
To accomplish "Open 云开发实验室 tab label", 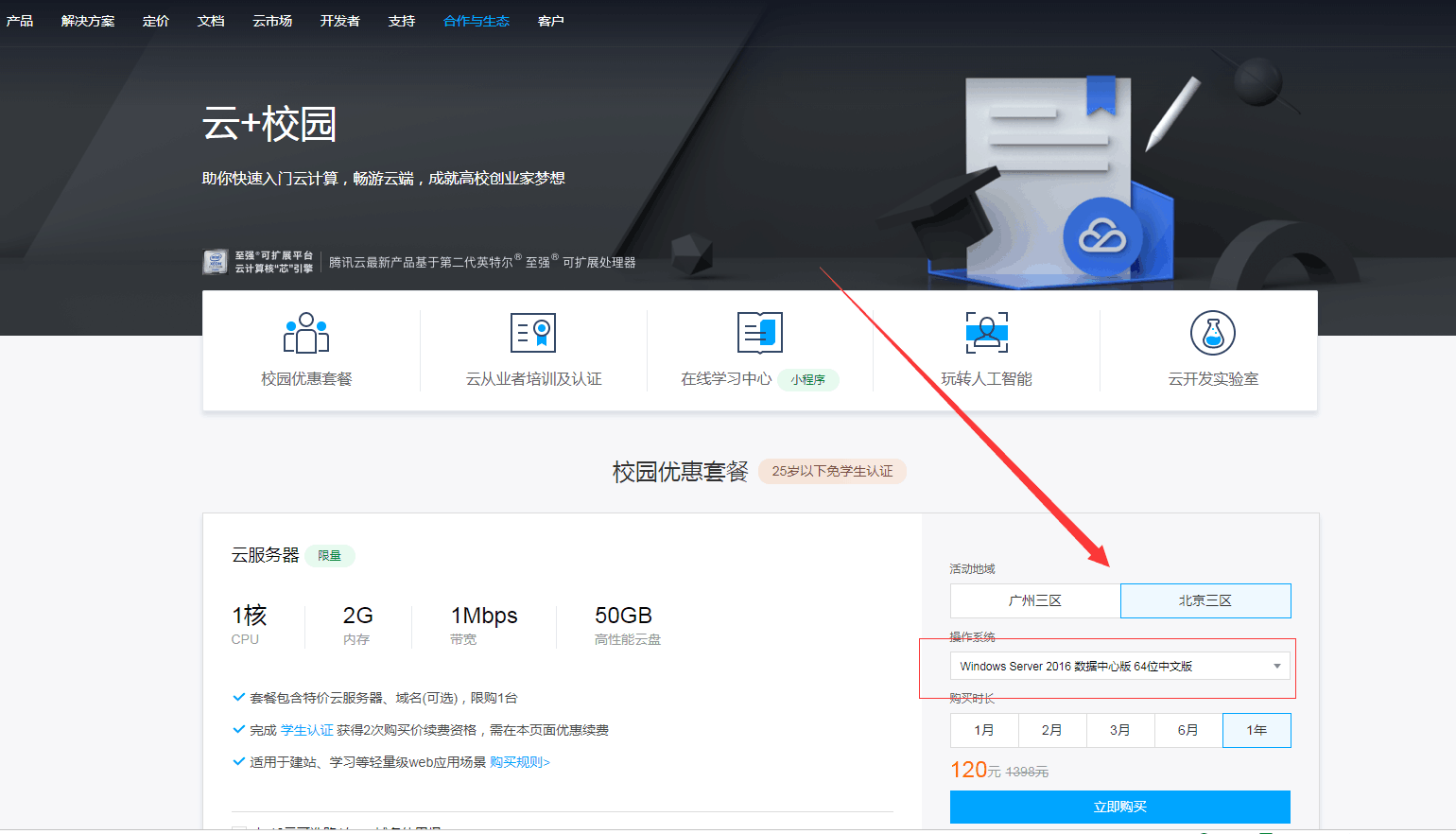I will [1213, 379].
